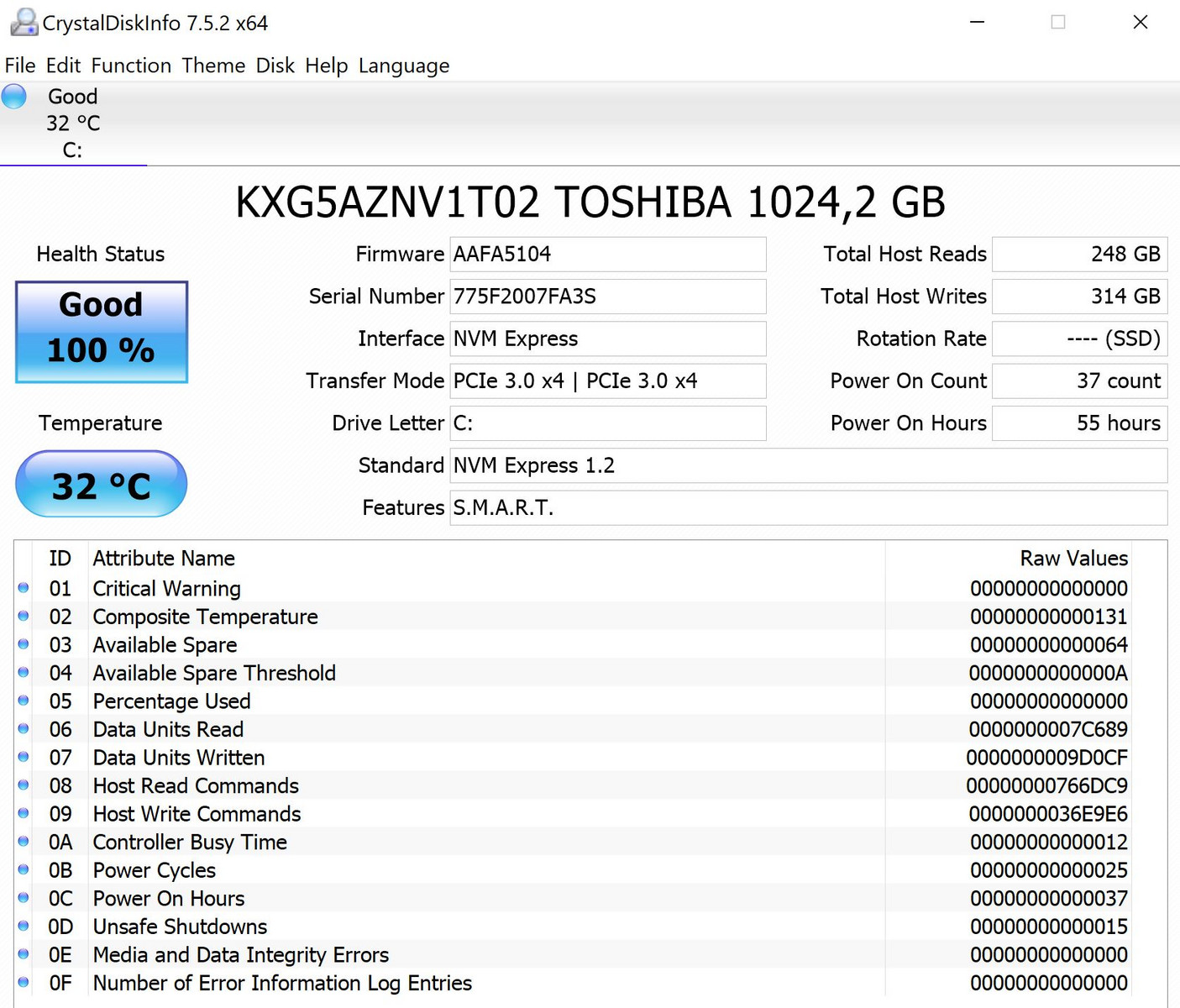The width and height of the screenshot is (1180, 1008).
Task: Click the status dot for Power Cycles
Action: [24, 870]
